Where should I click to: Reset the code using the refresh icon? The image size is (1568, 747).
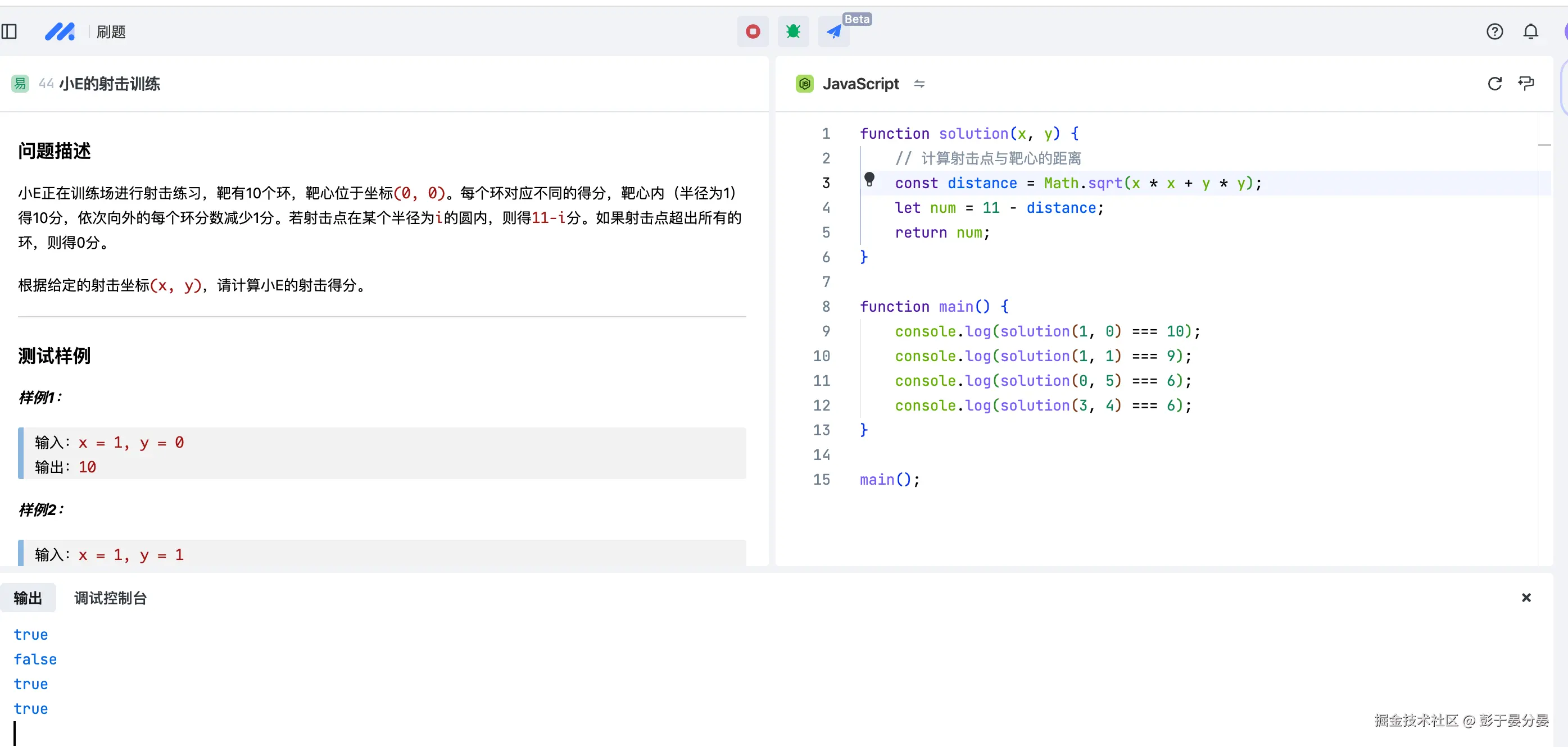click(1494, 83)
